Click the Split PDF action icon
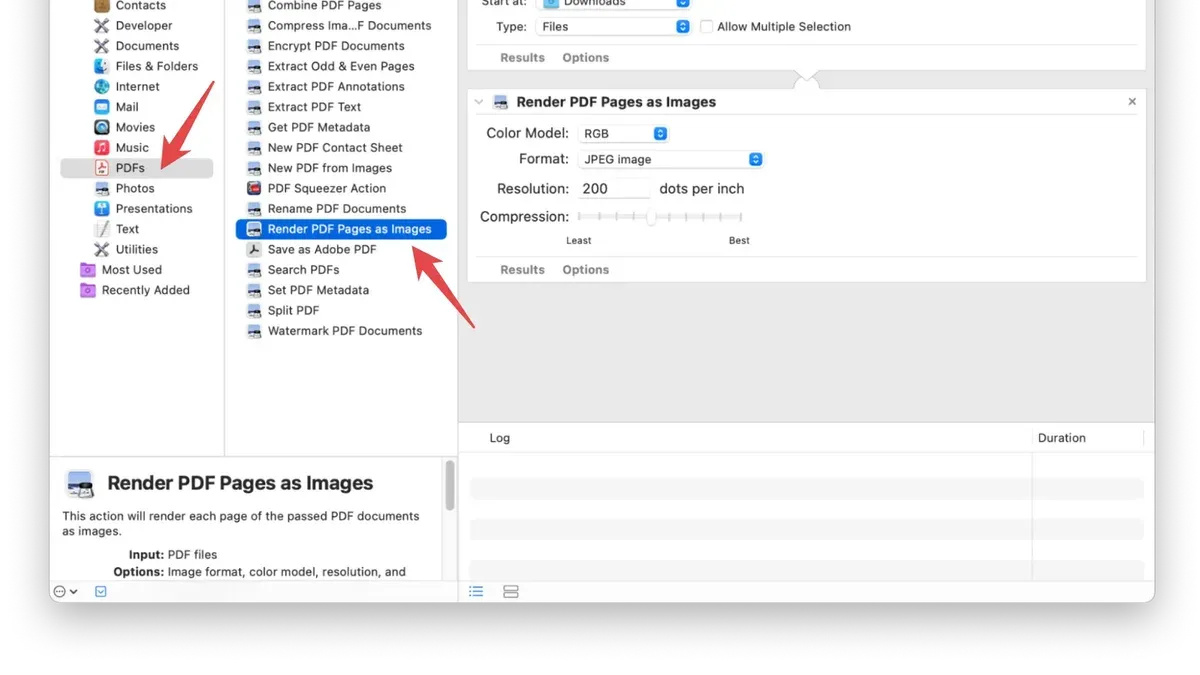1200x675 pixels. pos(254,310)
